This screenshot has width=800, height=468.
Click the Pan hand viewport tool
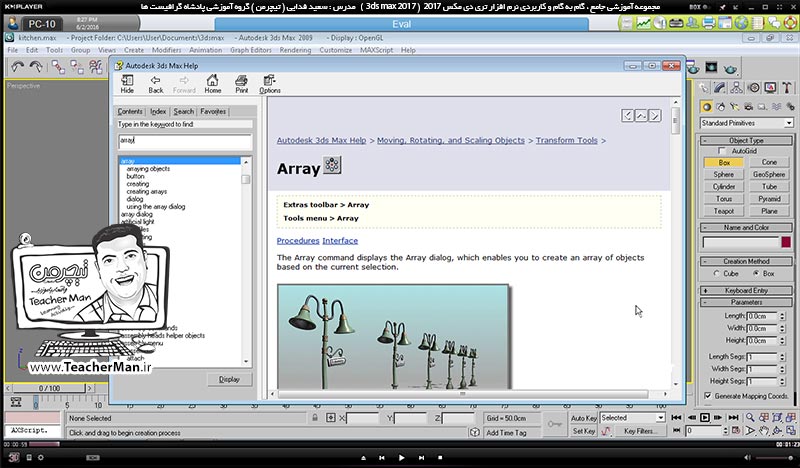[763, 431]
